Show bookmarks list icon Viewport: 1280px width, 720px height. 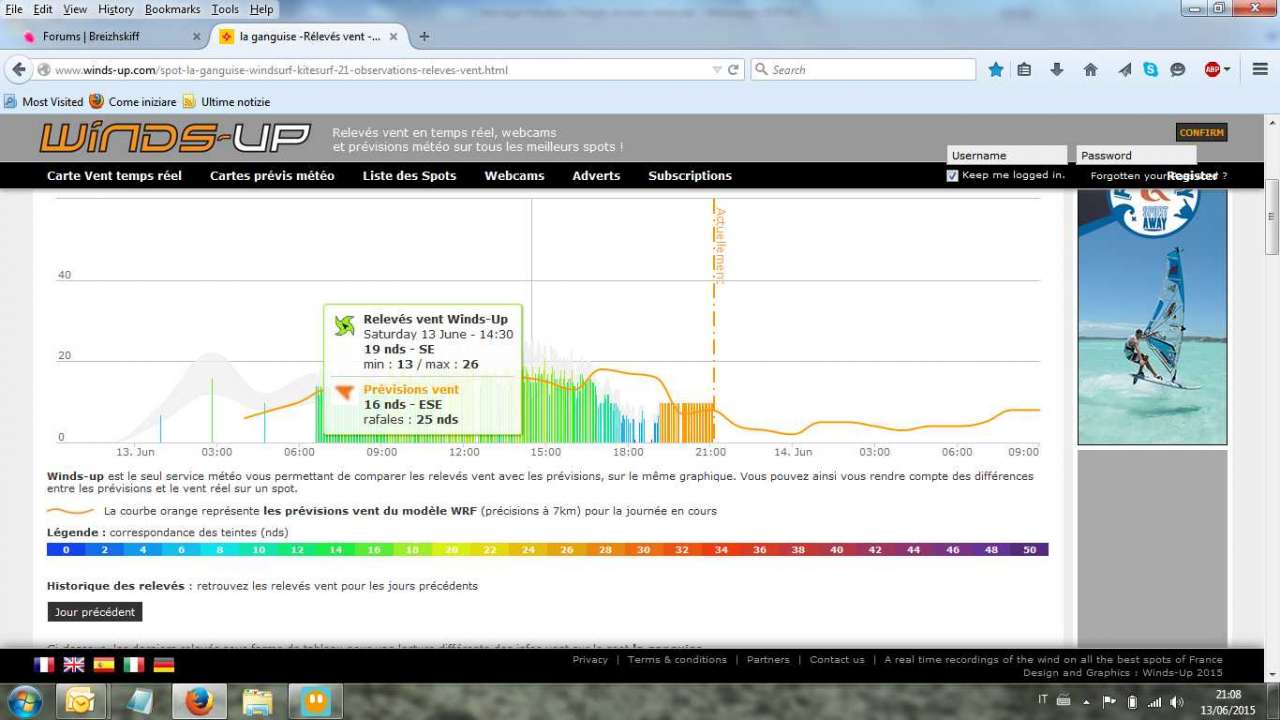click(1024, 69)
